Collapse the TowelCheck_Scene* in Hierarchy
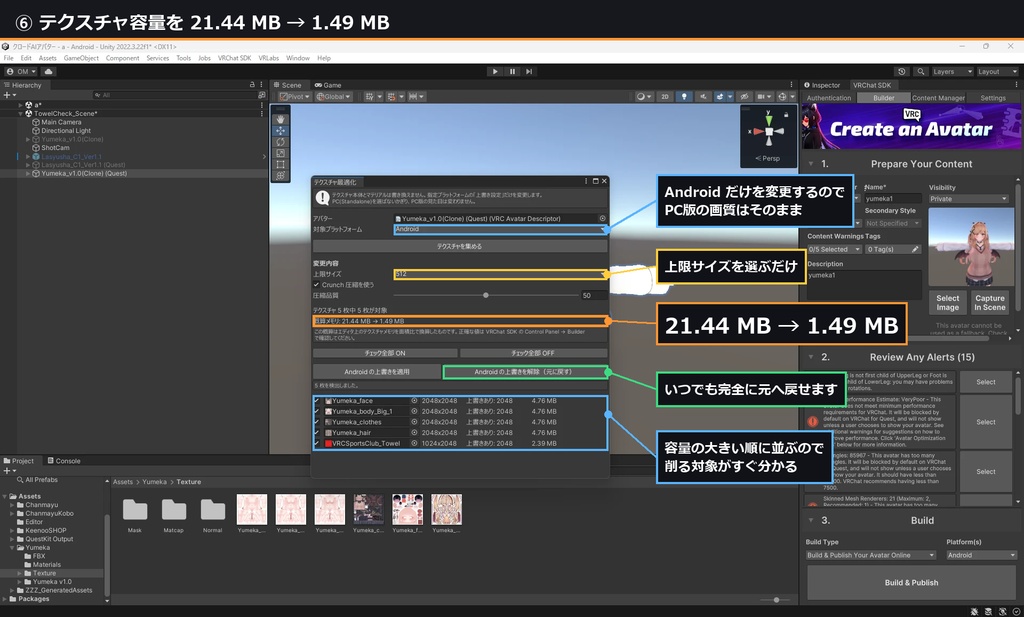Viewport: 1024px width, 617px height. (x=20, y=113)
